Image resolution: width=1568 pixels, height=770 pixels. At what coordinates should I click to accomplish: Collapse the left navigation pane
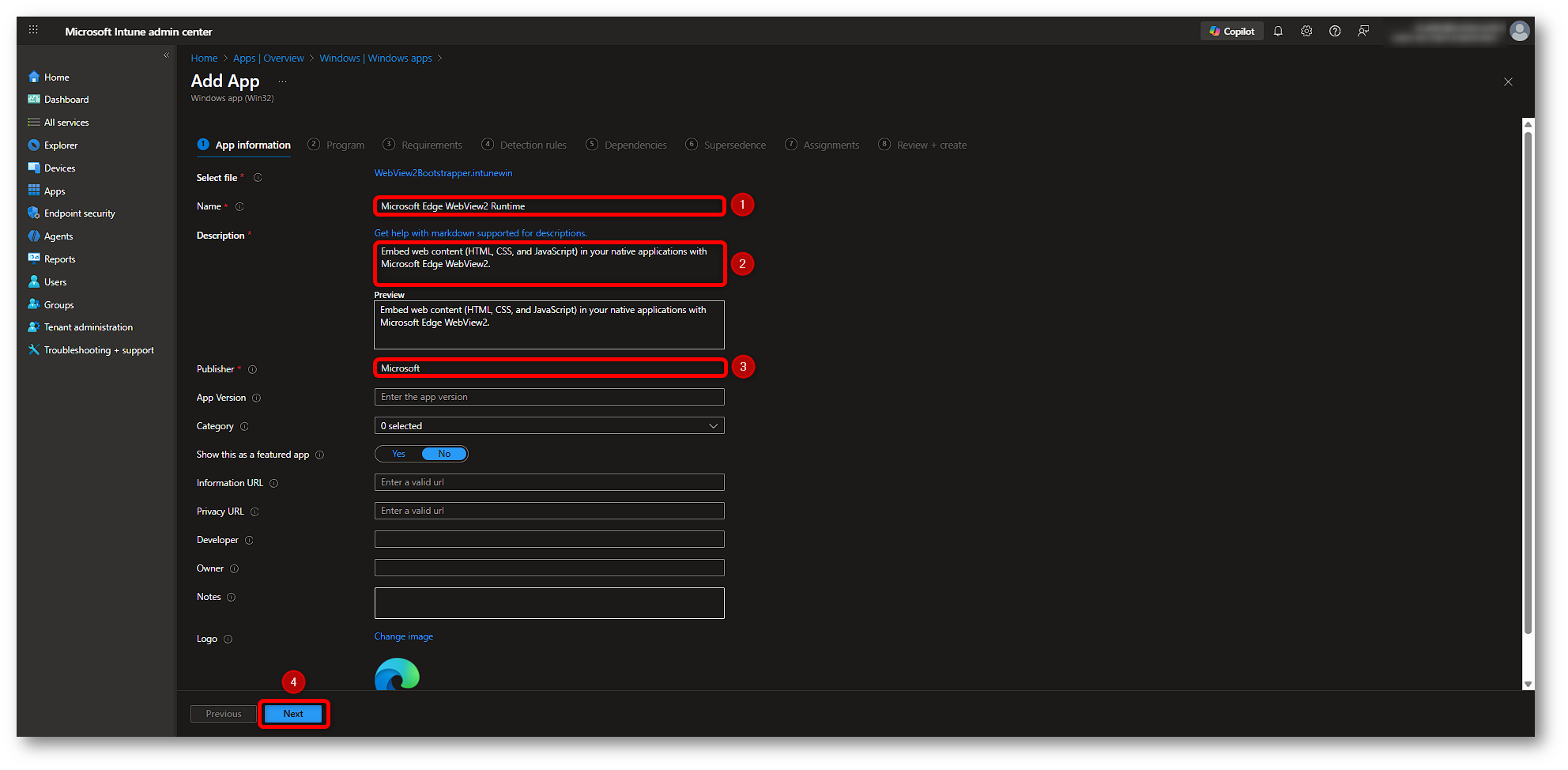(x=166, y=55)
